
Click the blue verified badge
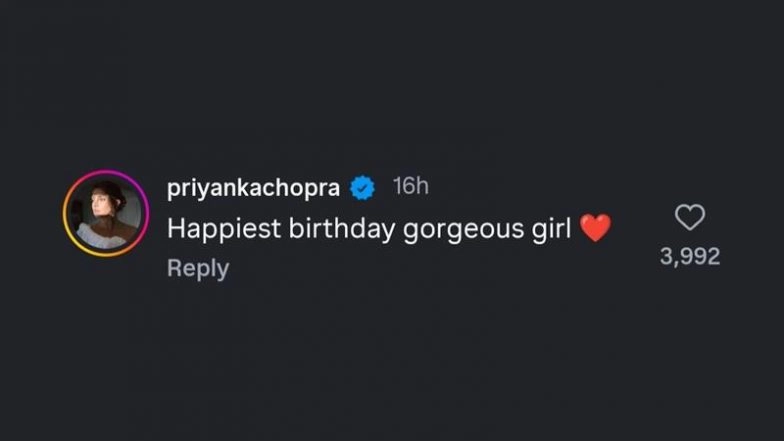(361, 187)
